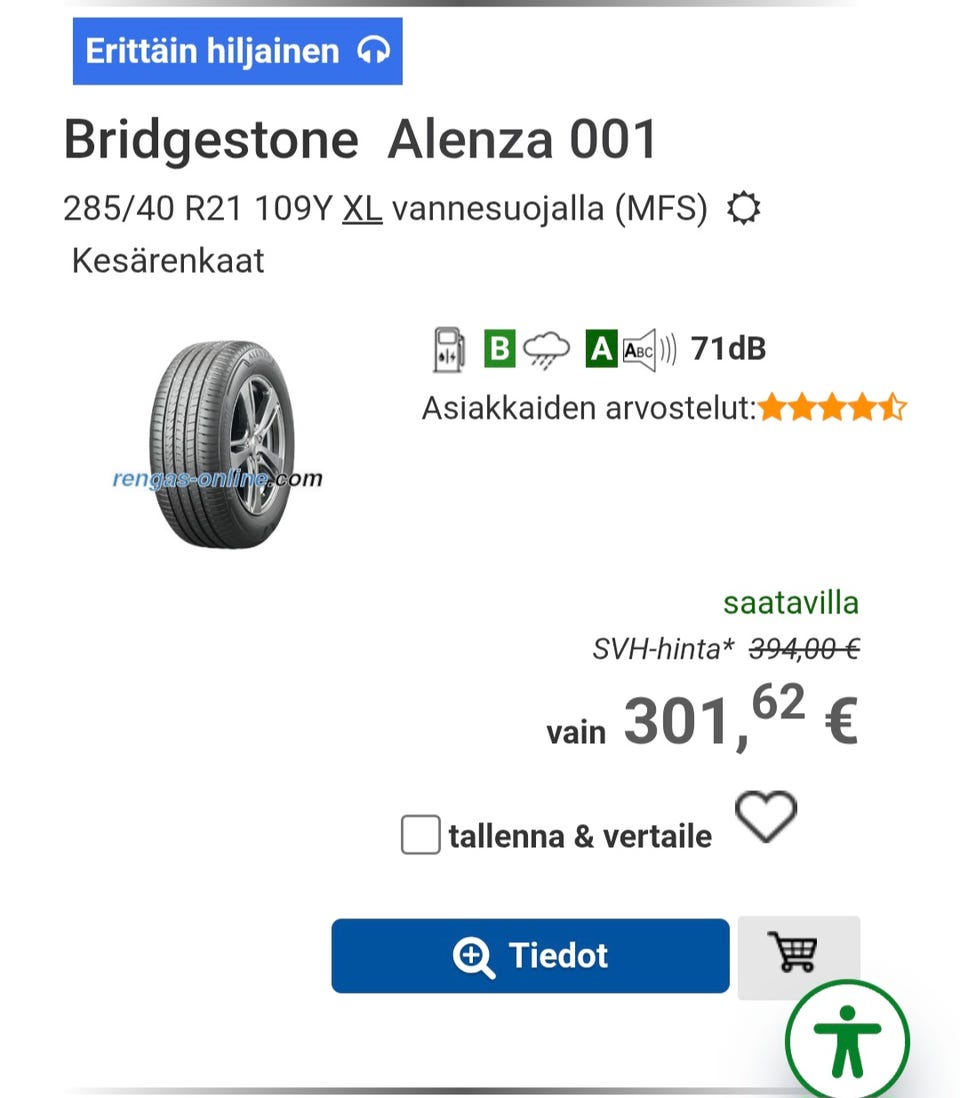
Task: Click the wet grip A rating badge
Action: pyautogui.click(x=601, y=349)
